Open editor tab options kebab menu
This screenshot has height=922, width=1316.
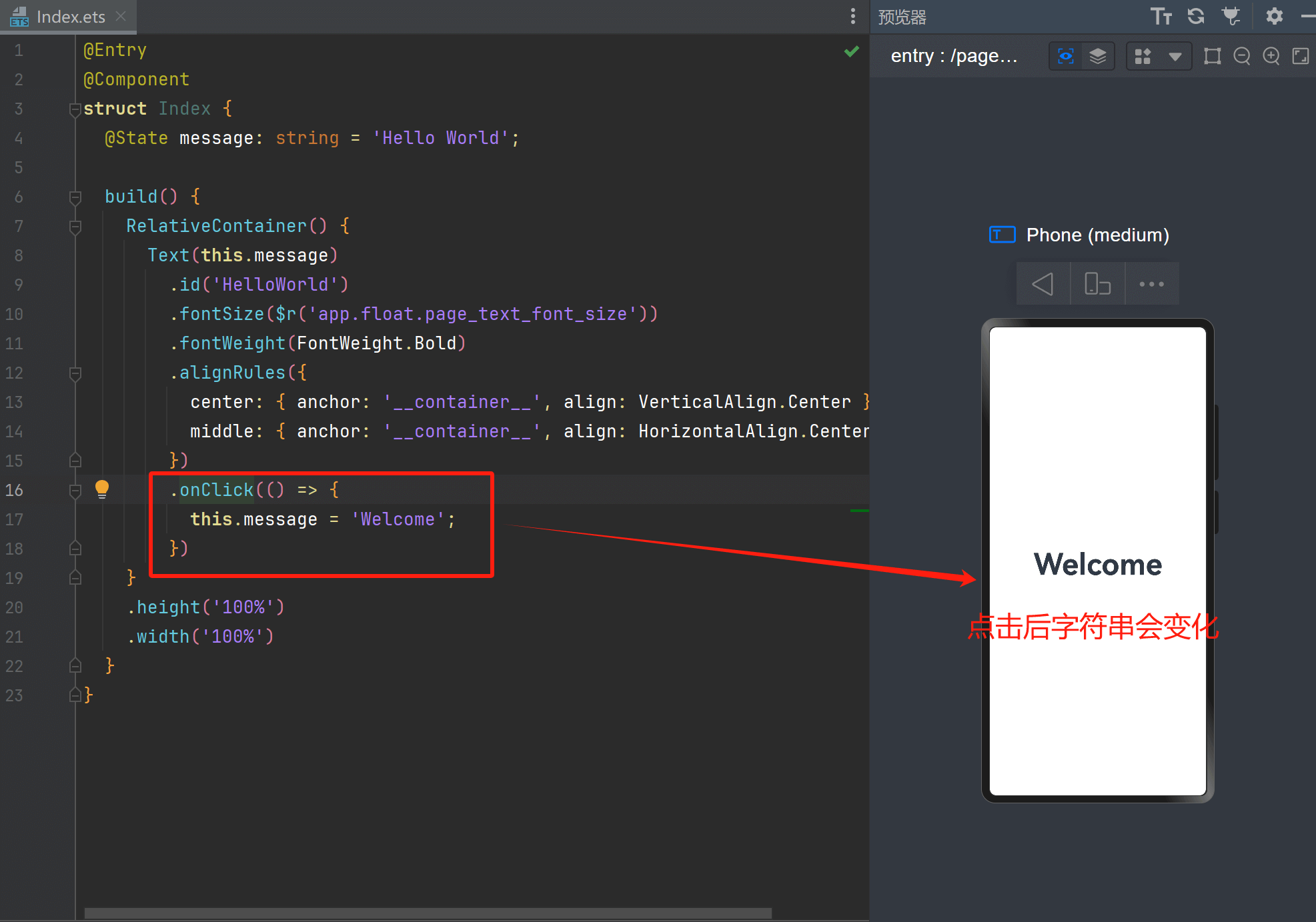click(x=852, y=17)
